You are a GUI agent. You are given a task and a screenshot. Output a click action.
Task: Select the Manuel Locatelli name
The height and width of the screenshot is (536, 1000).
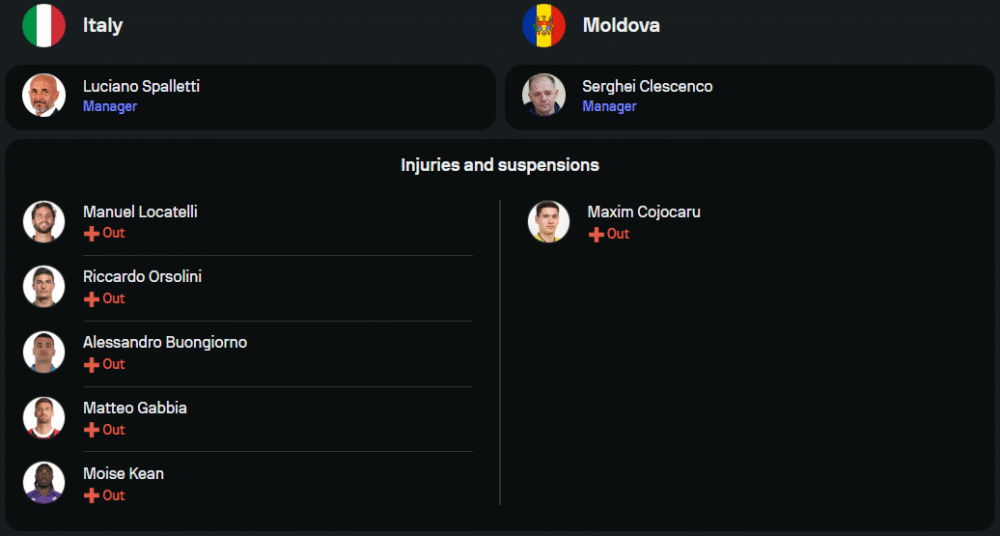(140, 212)
